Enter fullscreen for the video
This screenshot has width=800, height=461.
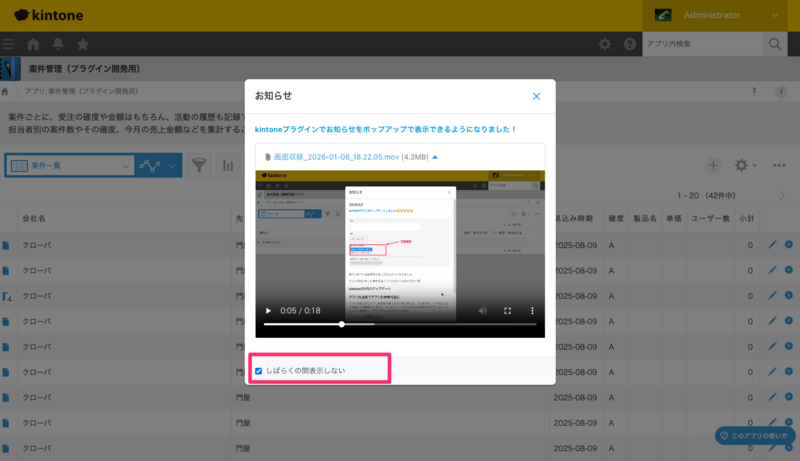click(507, 311)
